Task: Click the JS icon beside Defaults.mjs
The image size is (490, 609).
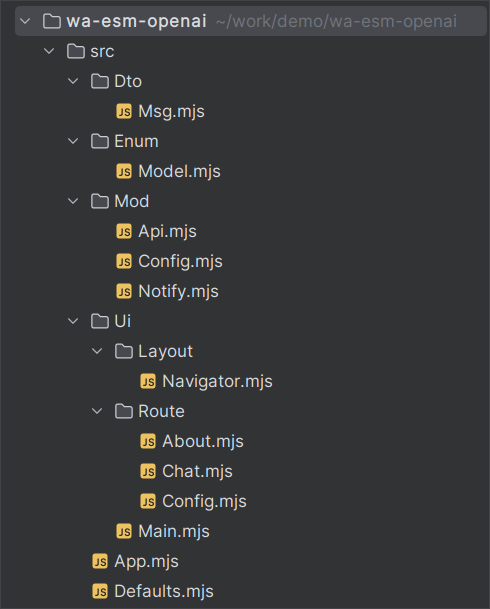Action: [100, 592]
